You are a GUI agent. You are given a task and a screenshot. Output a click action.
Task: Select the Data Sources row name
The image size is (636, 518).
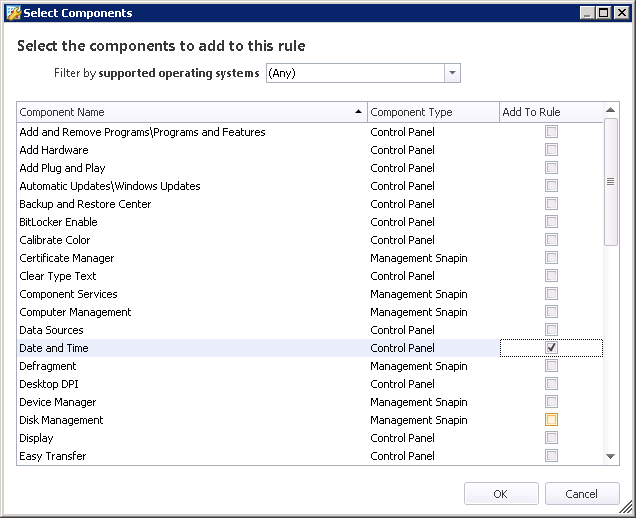click(x=52, y=330)
